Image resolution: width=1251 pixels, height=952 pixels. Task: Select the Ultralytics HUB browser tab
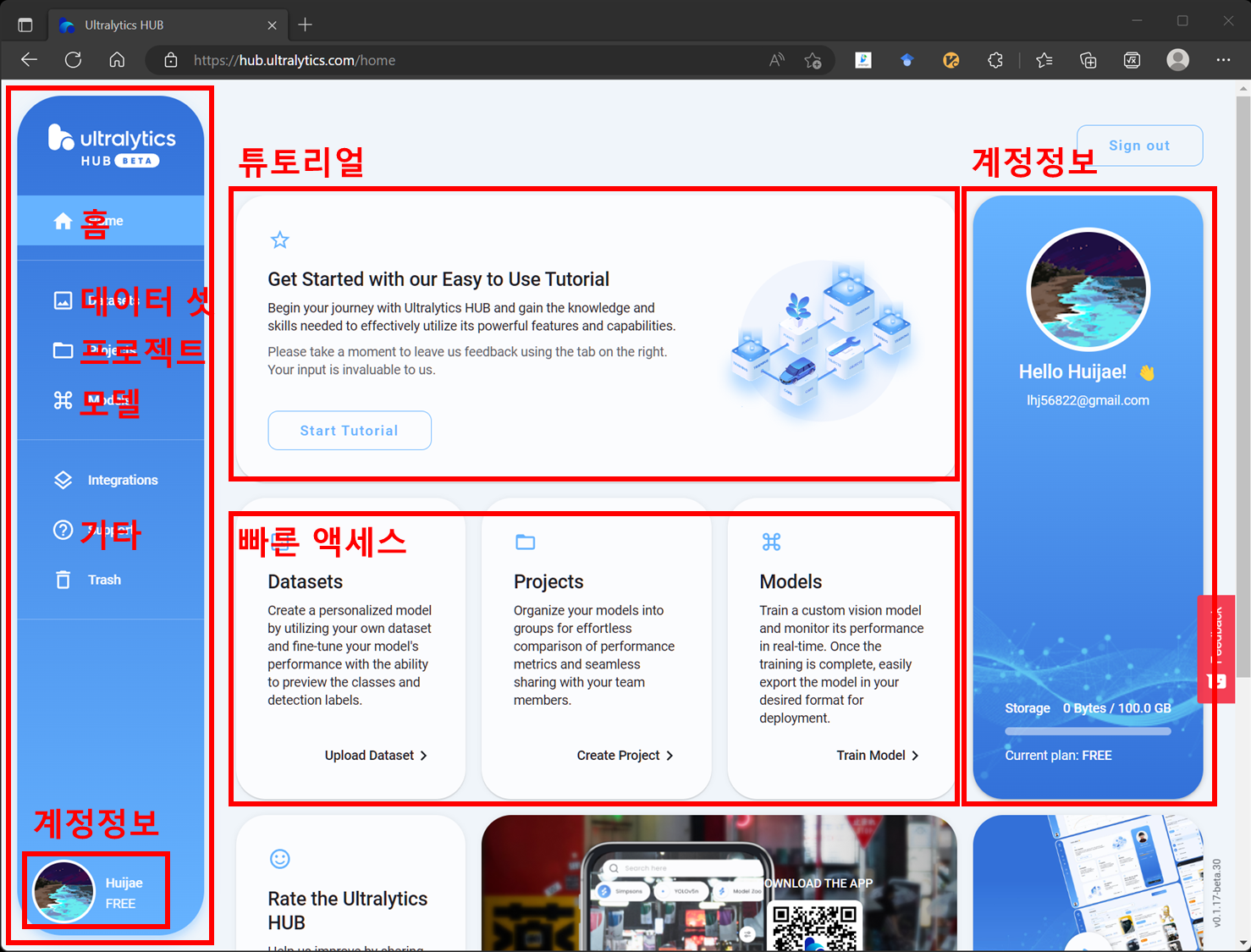coord(166,25)
